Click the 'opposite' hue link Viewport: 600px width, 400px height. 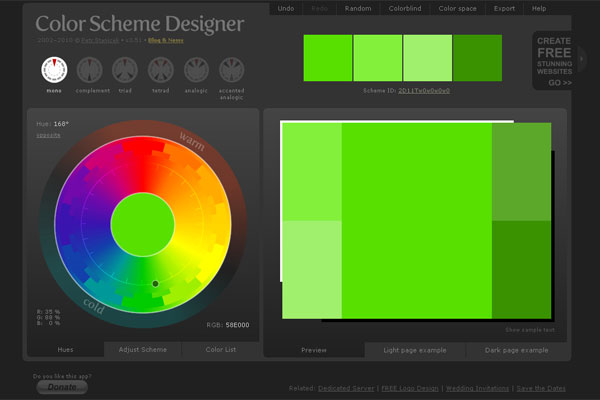(49, 134)
